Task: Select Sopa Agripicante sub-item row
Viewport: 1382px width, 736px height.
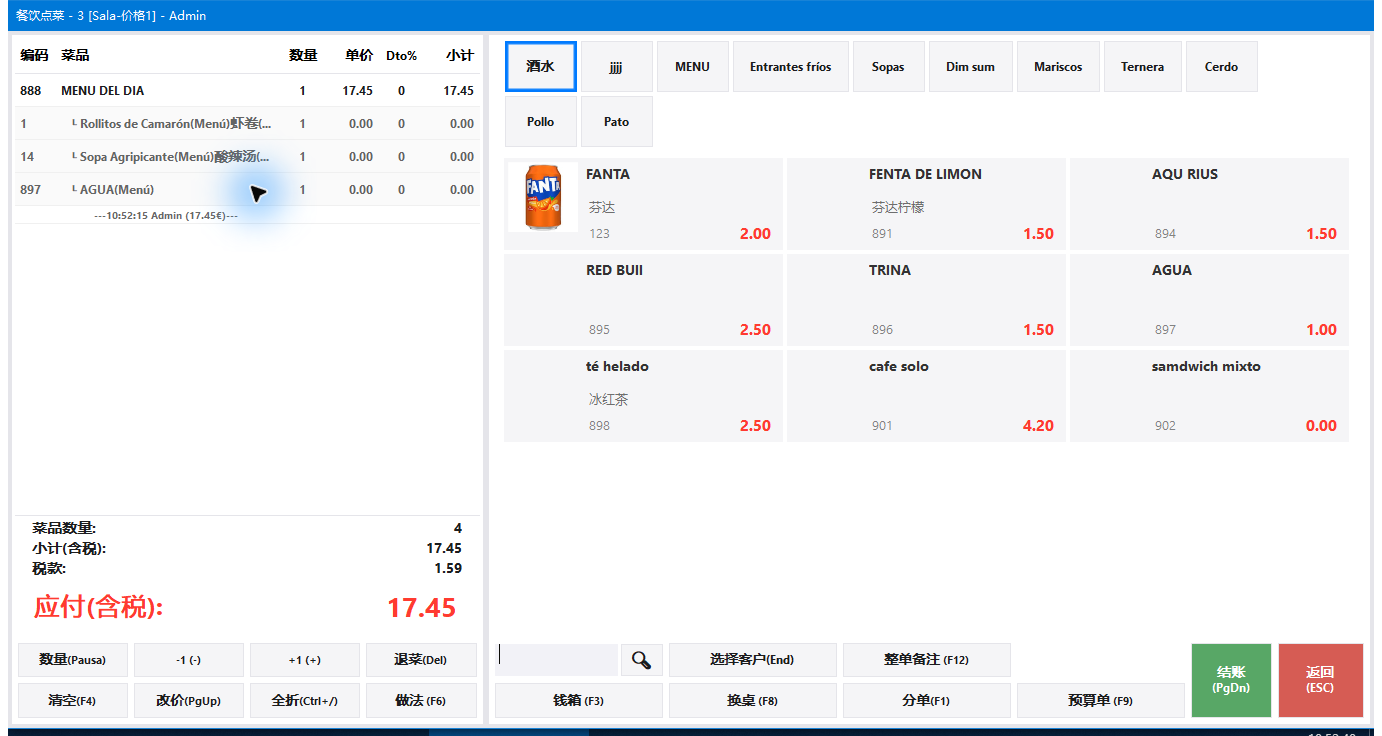Action: (x=247, y=156)
